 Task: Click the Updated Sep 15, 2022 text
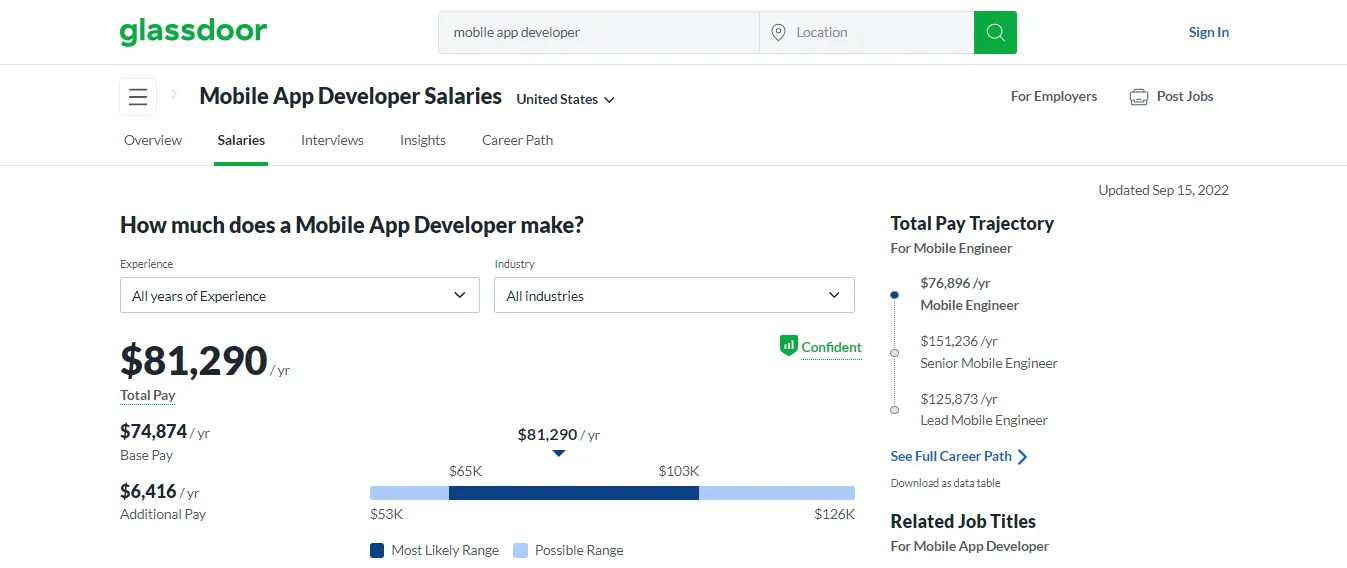pyautogui.click(x=1163, y=190)
